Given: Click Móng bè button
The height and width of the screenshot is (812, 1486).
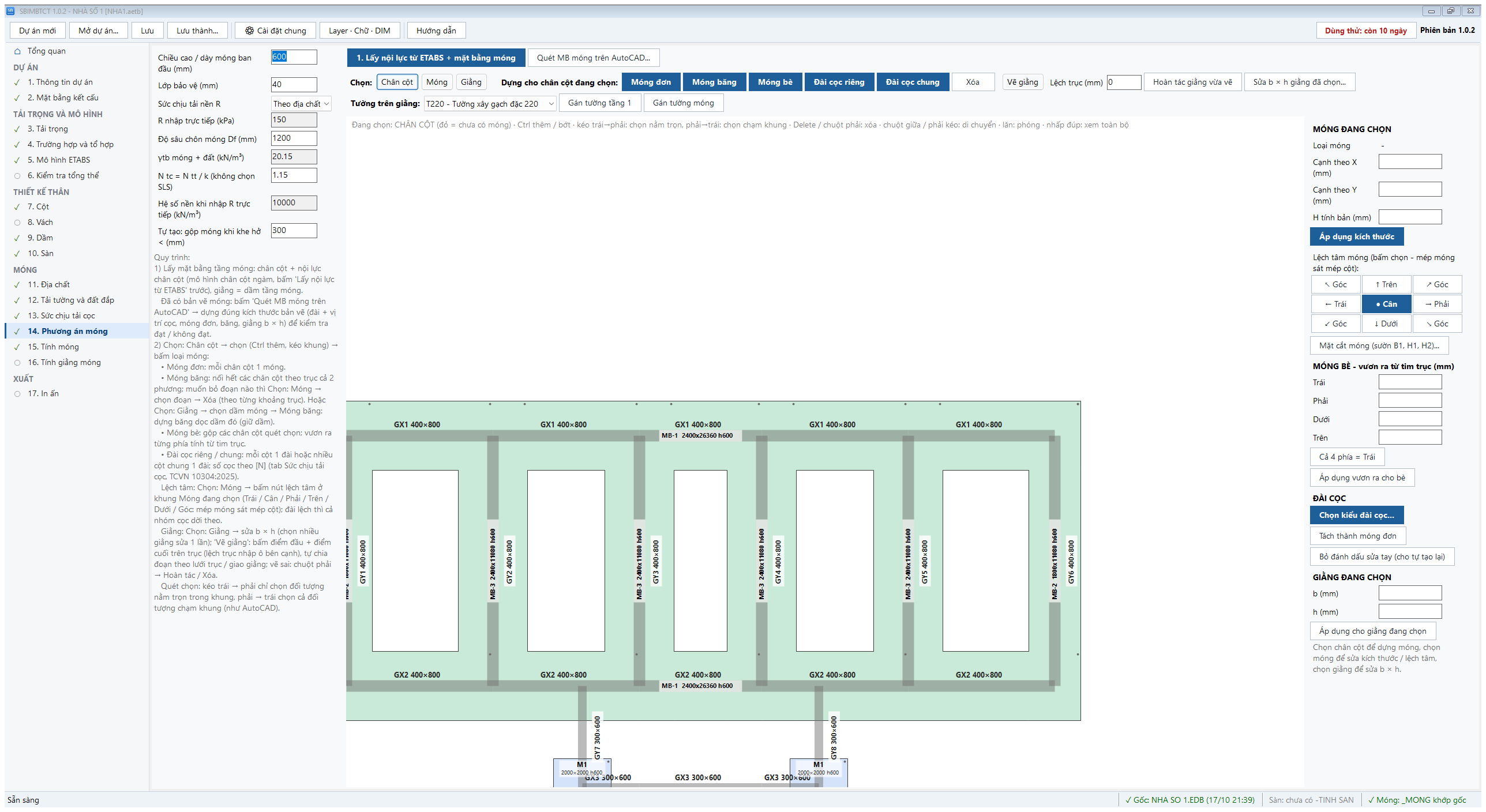Looking at the screenshot, I should click(775, 82).
